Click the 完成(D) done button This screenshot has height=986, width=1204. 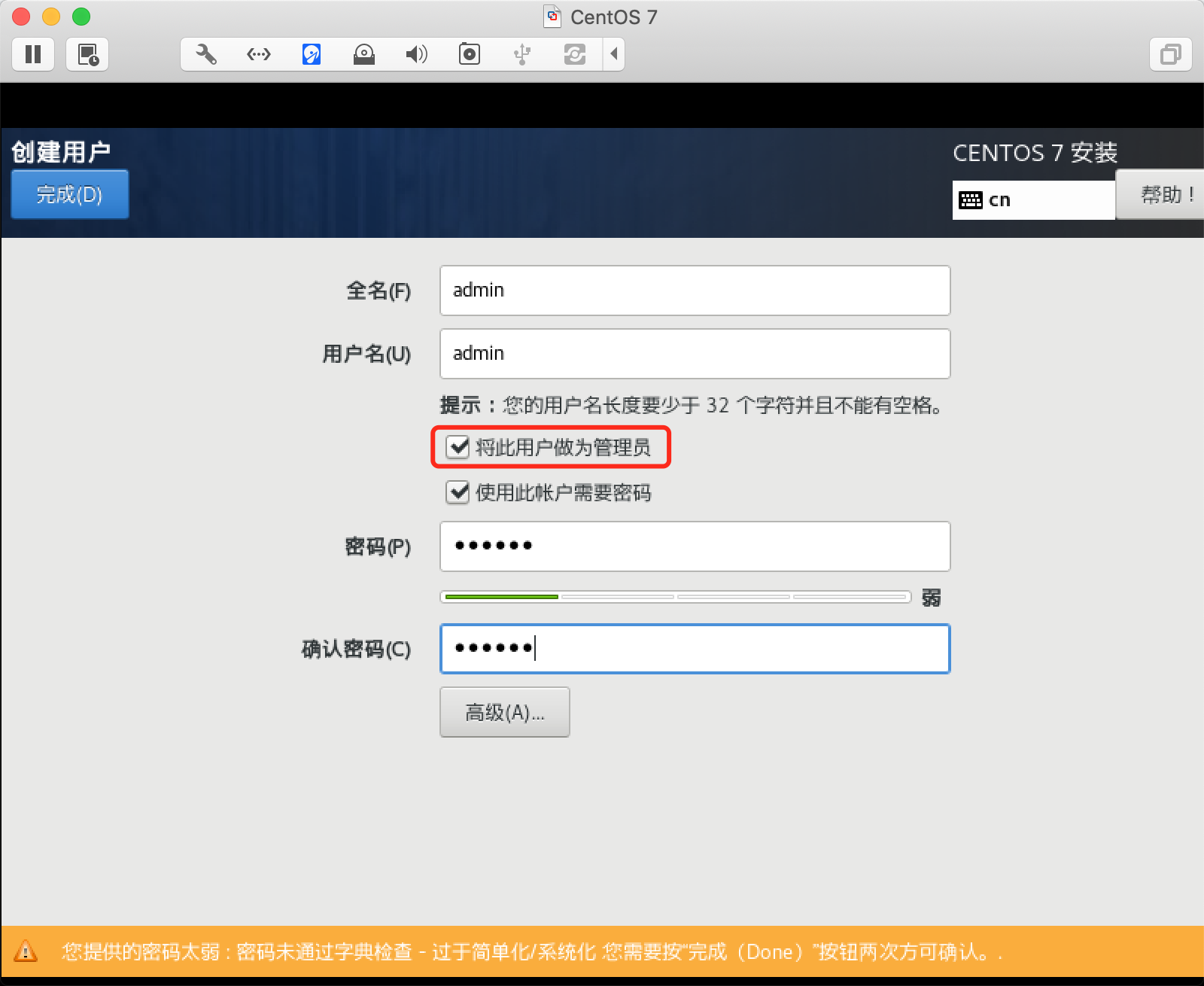pos(70,194)
